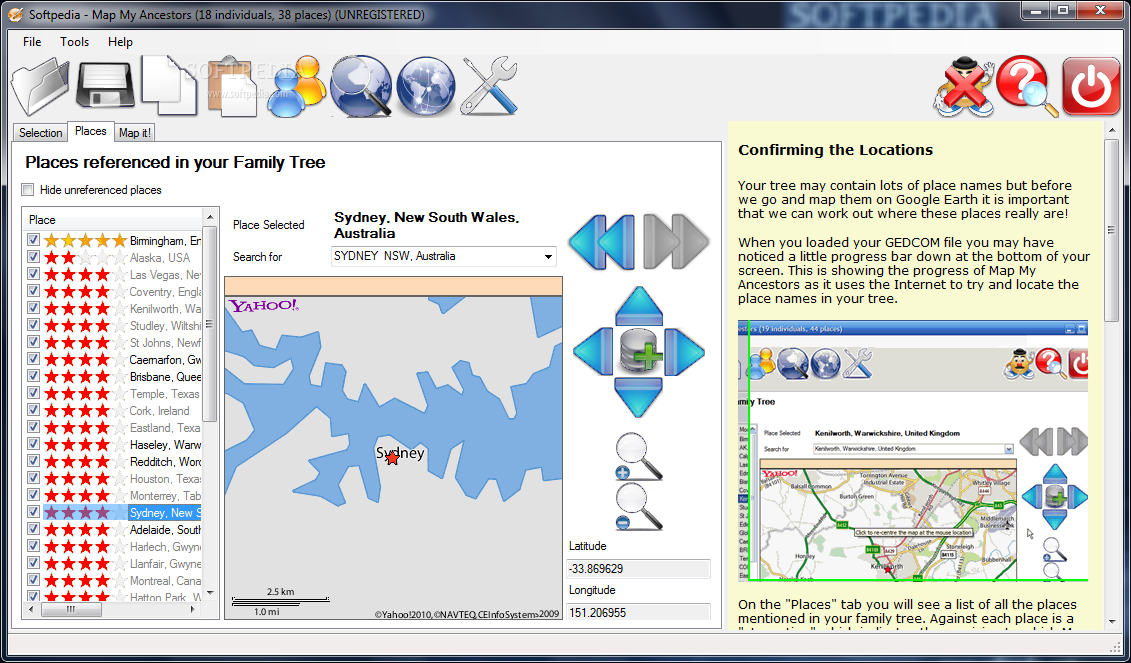This screenshot has height=663, width=1131.
Task: Click the blank pages copy icon
Action: [x=169, y=85]
